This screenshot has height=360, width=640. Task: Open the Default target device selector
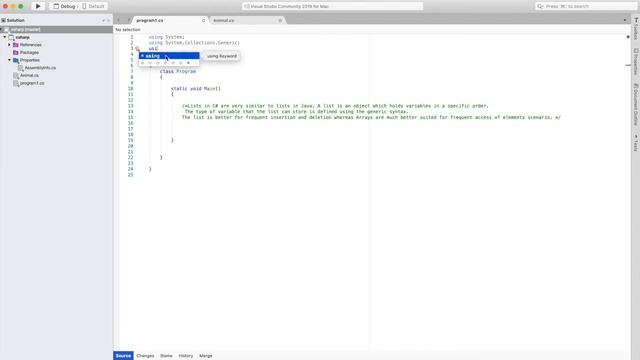93,7
